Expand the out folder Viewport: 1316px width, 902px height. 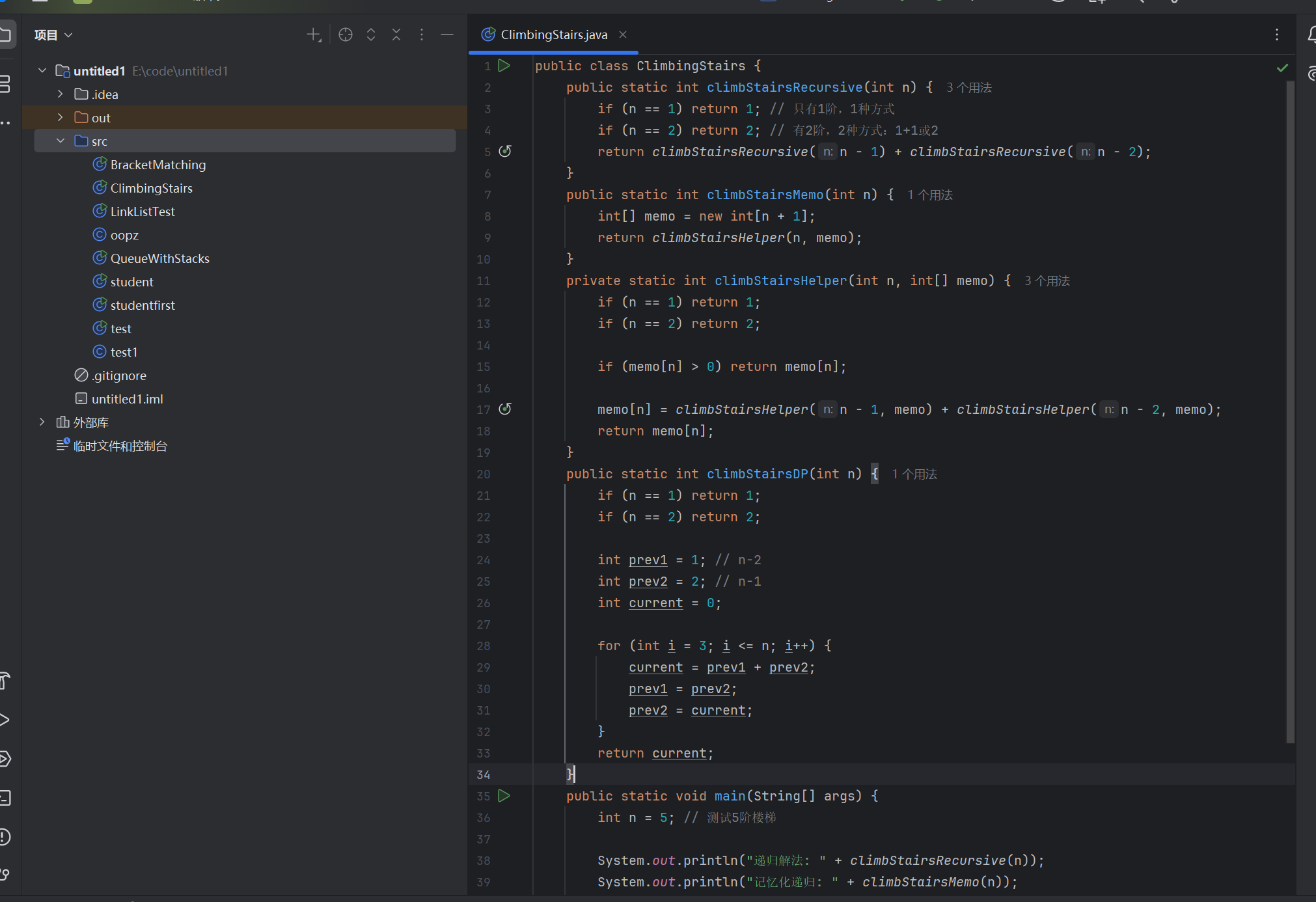coord(61,117)
